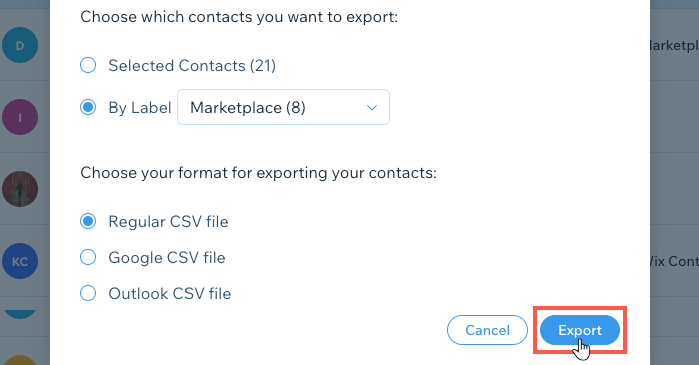
Task: Click the By Label text
Action: [x=140, y=108]
